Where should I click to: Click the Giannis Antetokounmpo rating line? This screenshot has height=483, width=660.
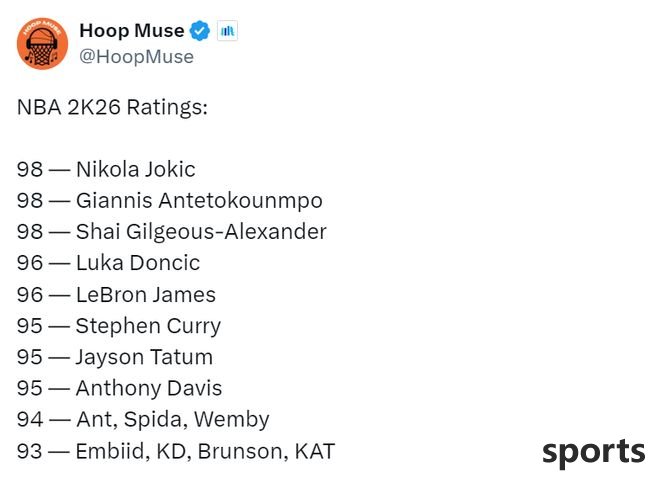[170, 200]
